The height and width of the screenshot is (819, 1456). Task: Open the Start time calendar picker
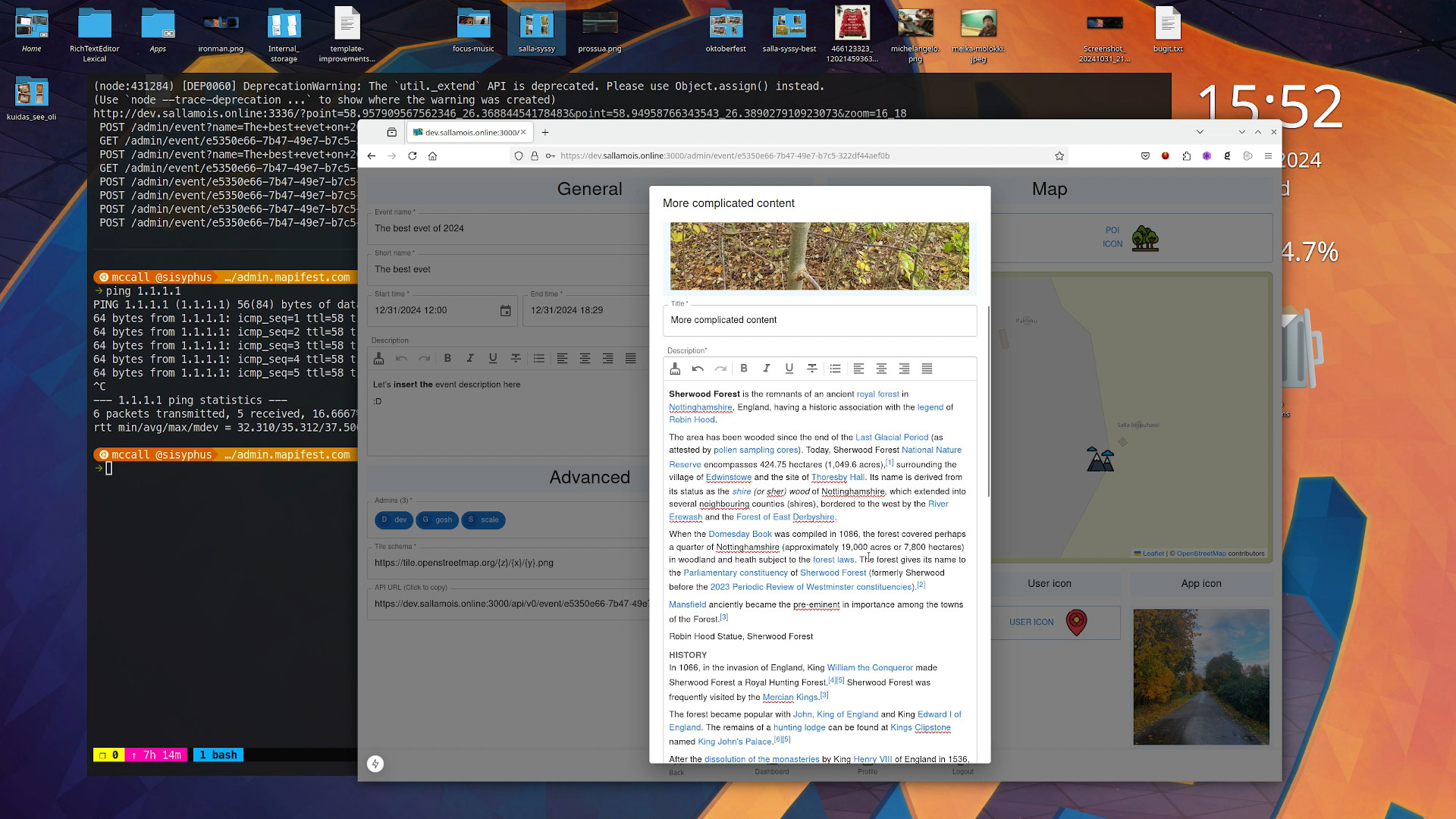pos(505,311)
